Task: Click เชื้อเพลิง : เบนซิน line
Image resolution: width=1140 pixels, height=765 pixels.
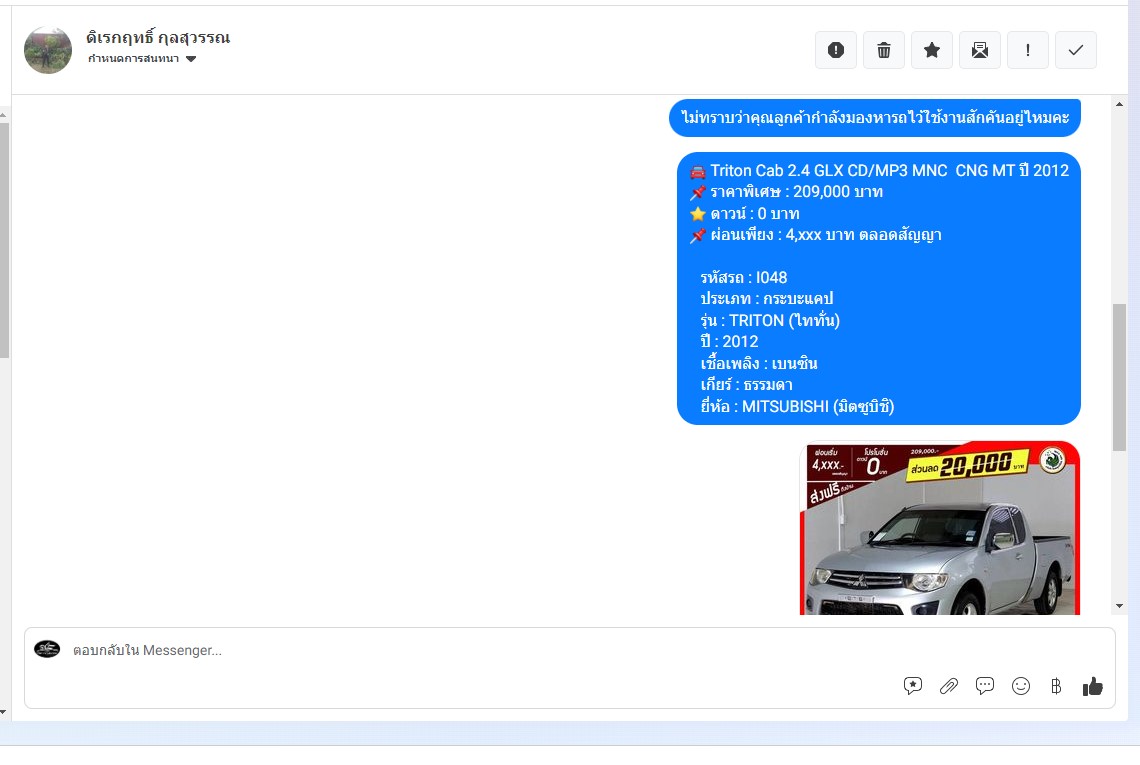Action: pos(758,364)
